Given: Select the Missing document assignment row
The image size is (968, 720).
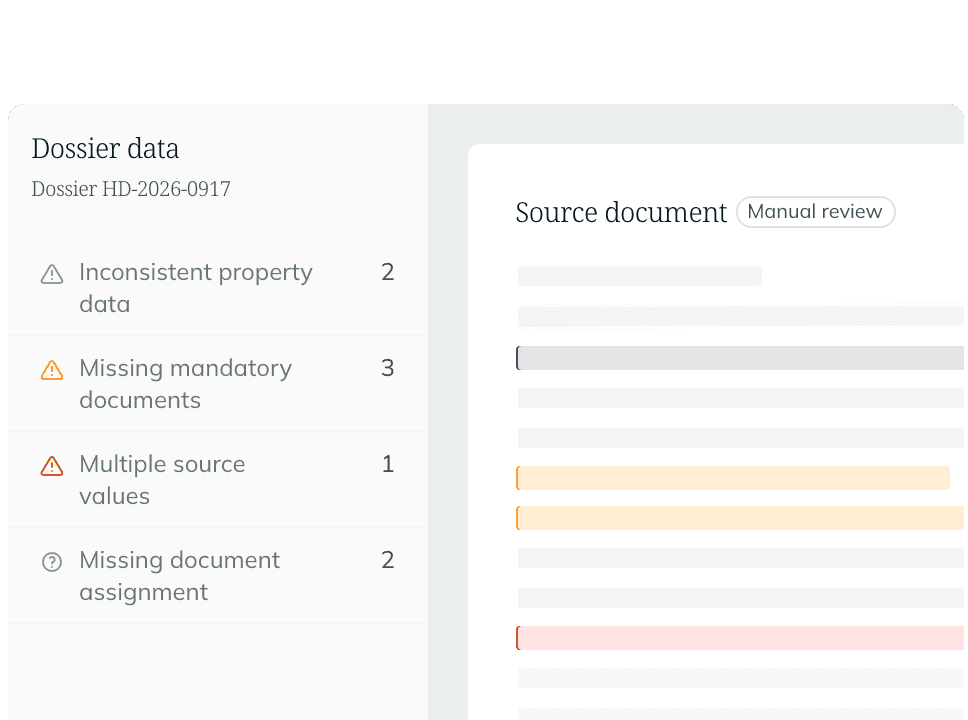Looking at the screenshot, I should 218,576.
